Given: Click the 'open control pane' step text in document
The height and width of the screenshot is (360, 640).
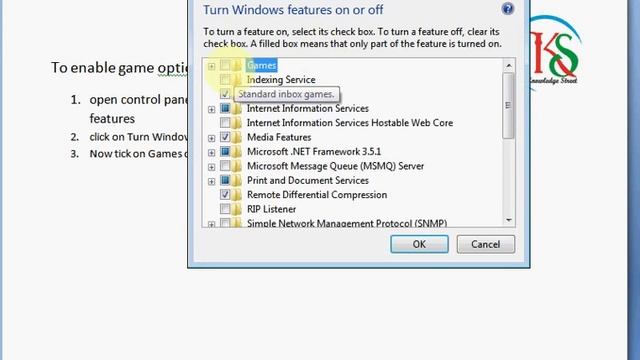Looking at the screenshot, I should [x=138, y=100].
